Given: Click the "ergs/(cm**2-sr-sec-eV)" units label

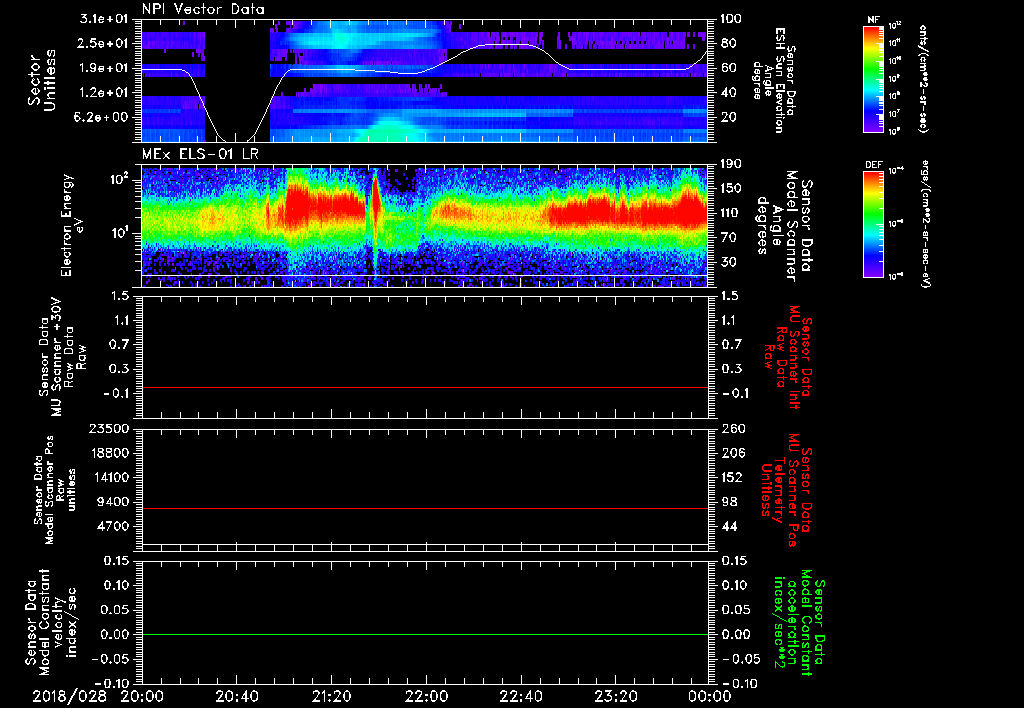Looking at the screenshot, I should click(926, 224).
